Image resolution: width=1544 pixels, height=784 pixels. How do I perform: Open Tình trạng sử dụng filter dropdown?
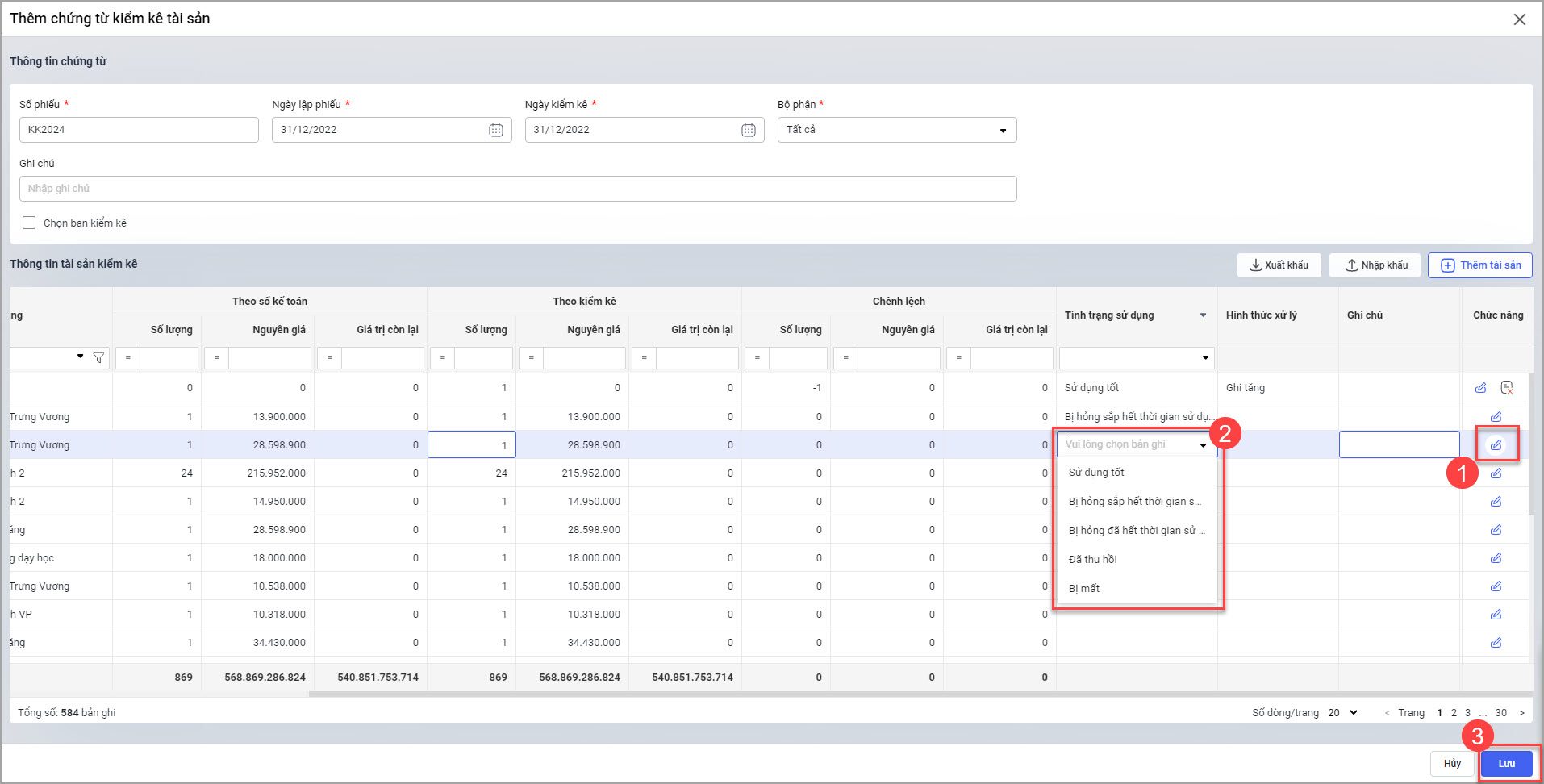[1205, 357]
